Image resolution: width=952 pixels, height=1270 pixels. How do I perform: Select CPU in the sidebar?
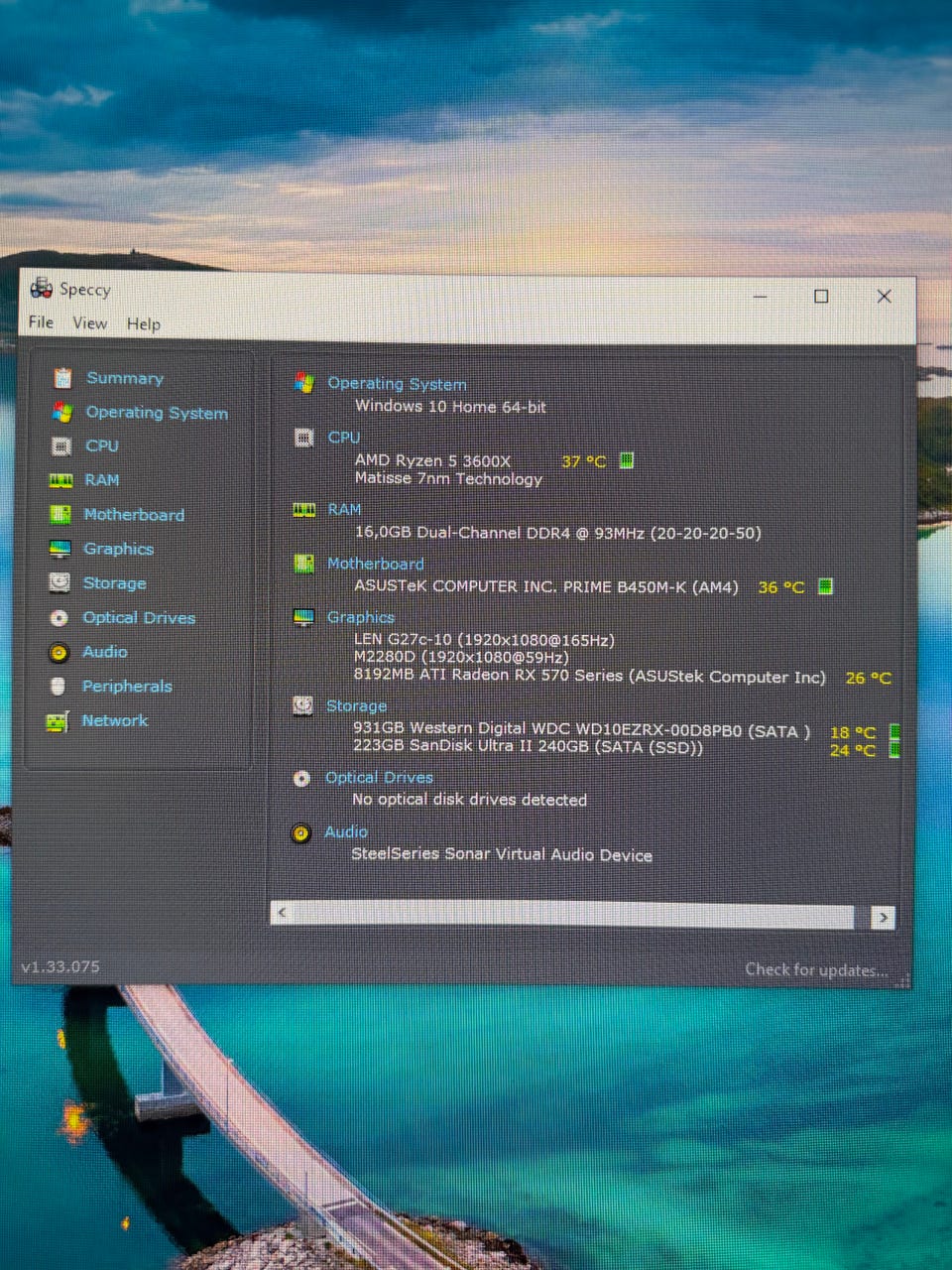coord(102,446)
